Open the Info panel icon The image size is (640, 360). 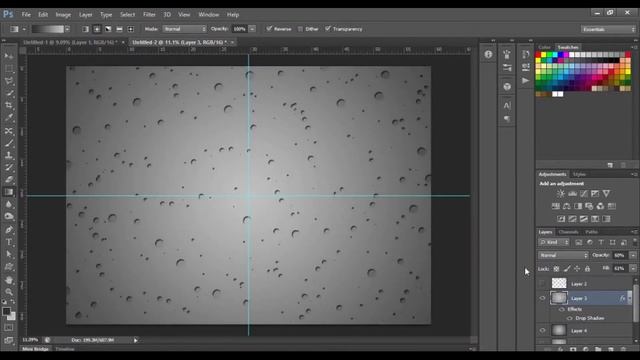(488, 54)
